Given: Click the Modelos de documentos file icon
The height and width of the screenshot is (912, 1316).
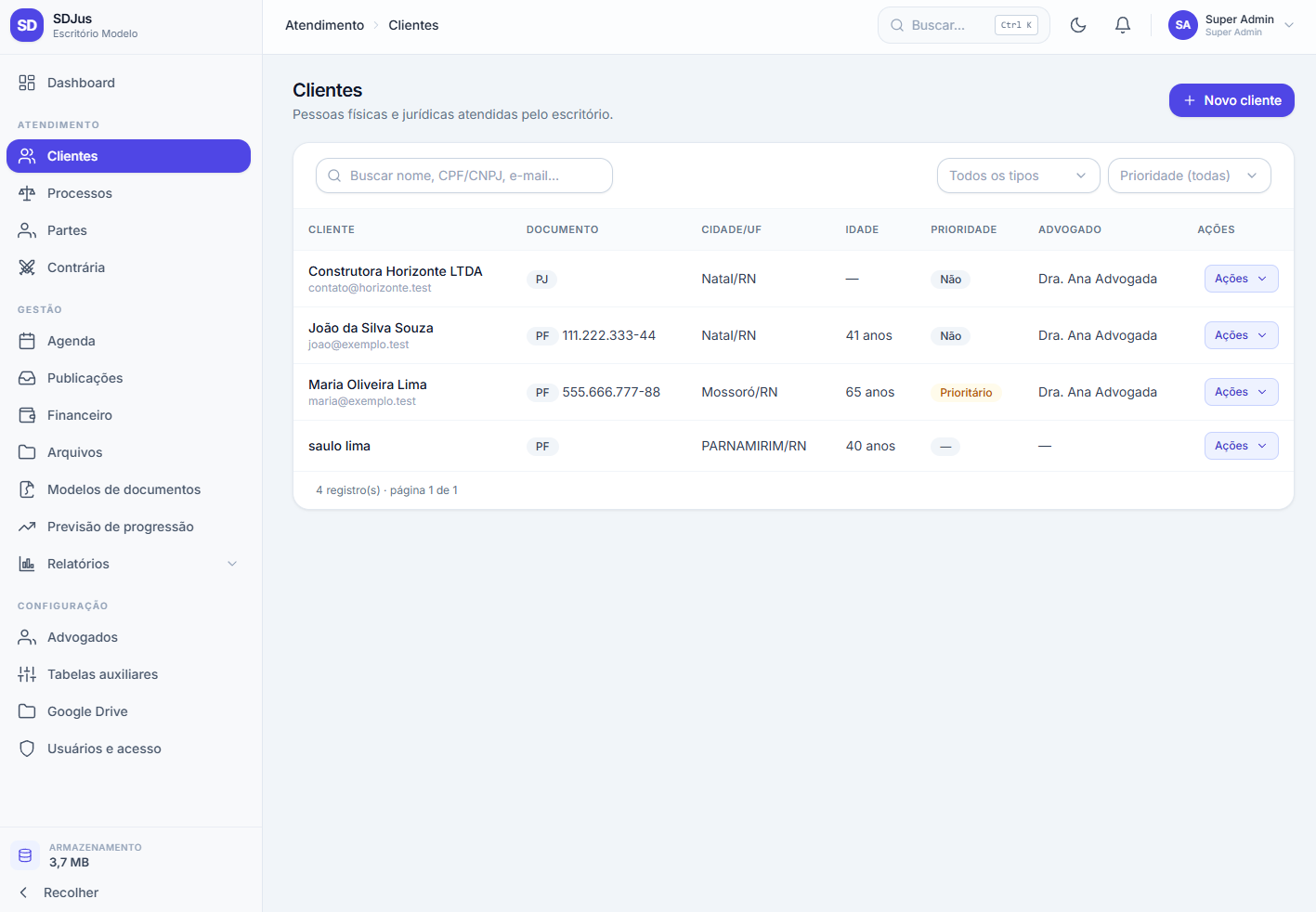Looking at the screenshot, I should pos(27,489).
